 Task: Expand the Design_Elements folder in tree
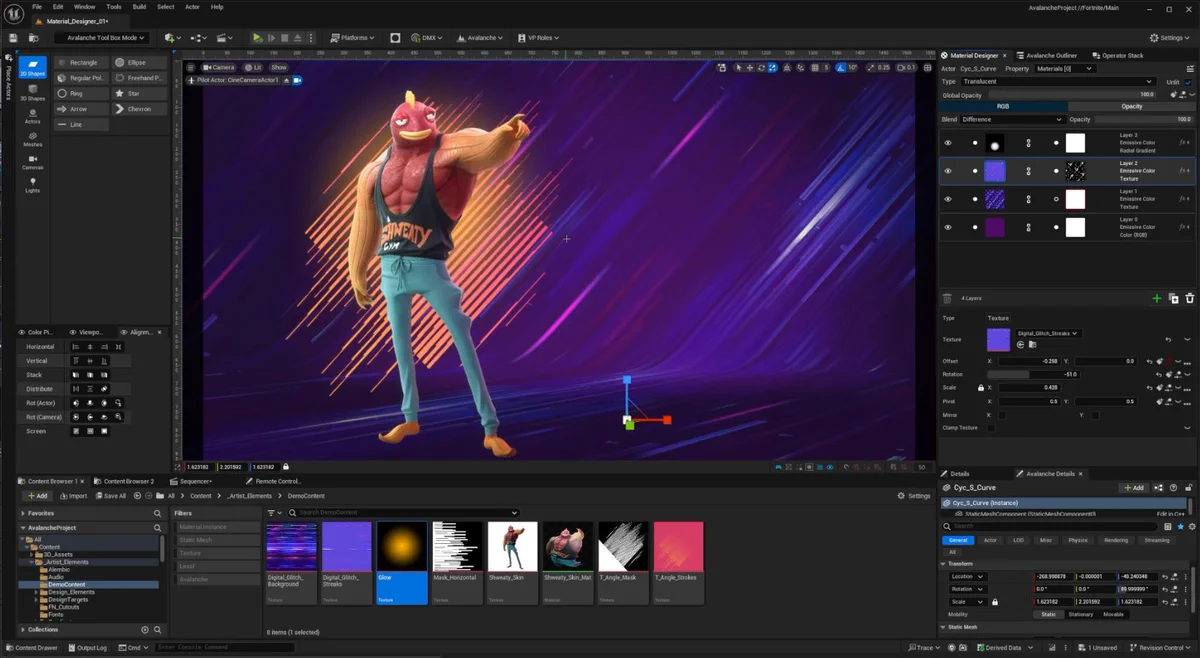(36, 591)
